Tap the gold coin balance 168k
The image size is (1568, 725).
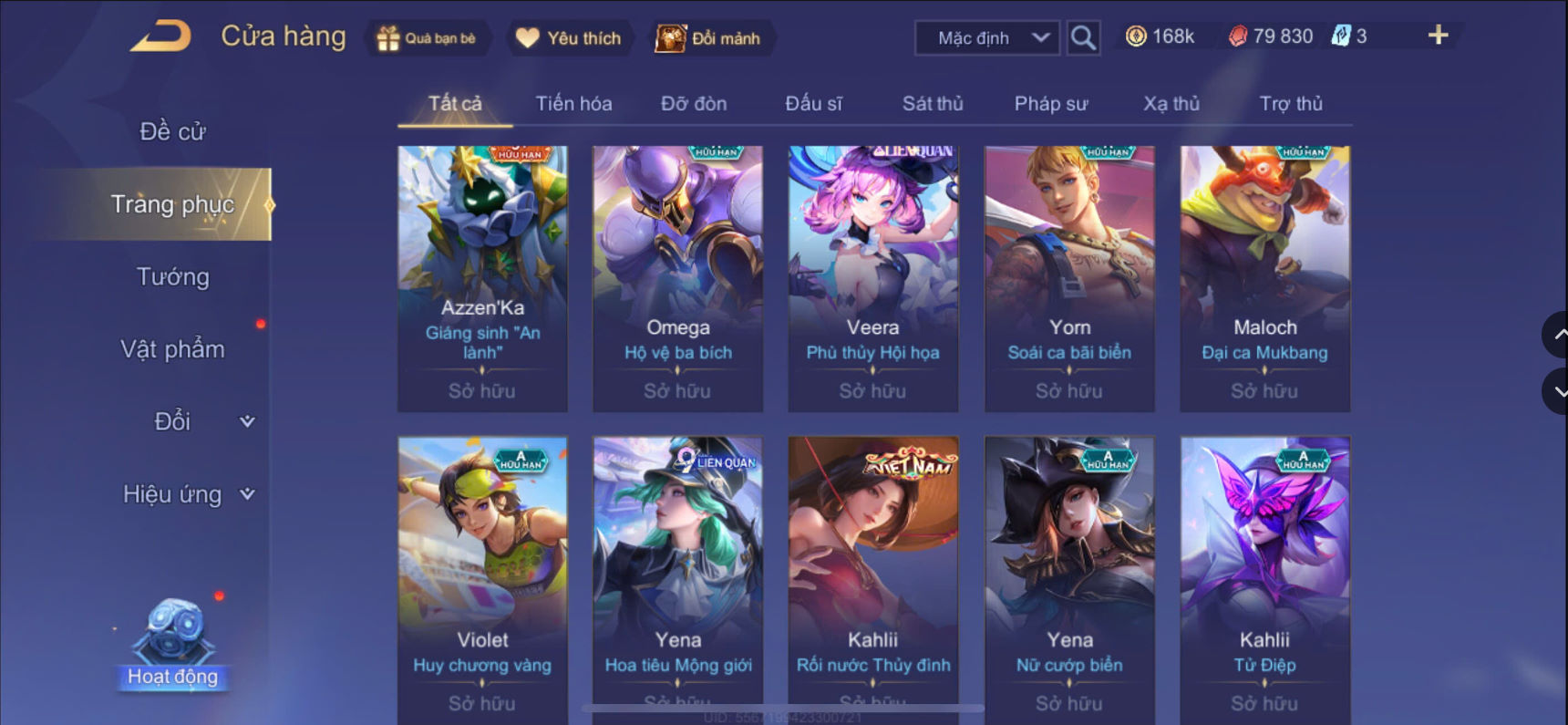pos(1161,36)
